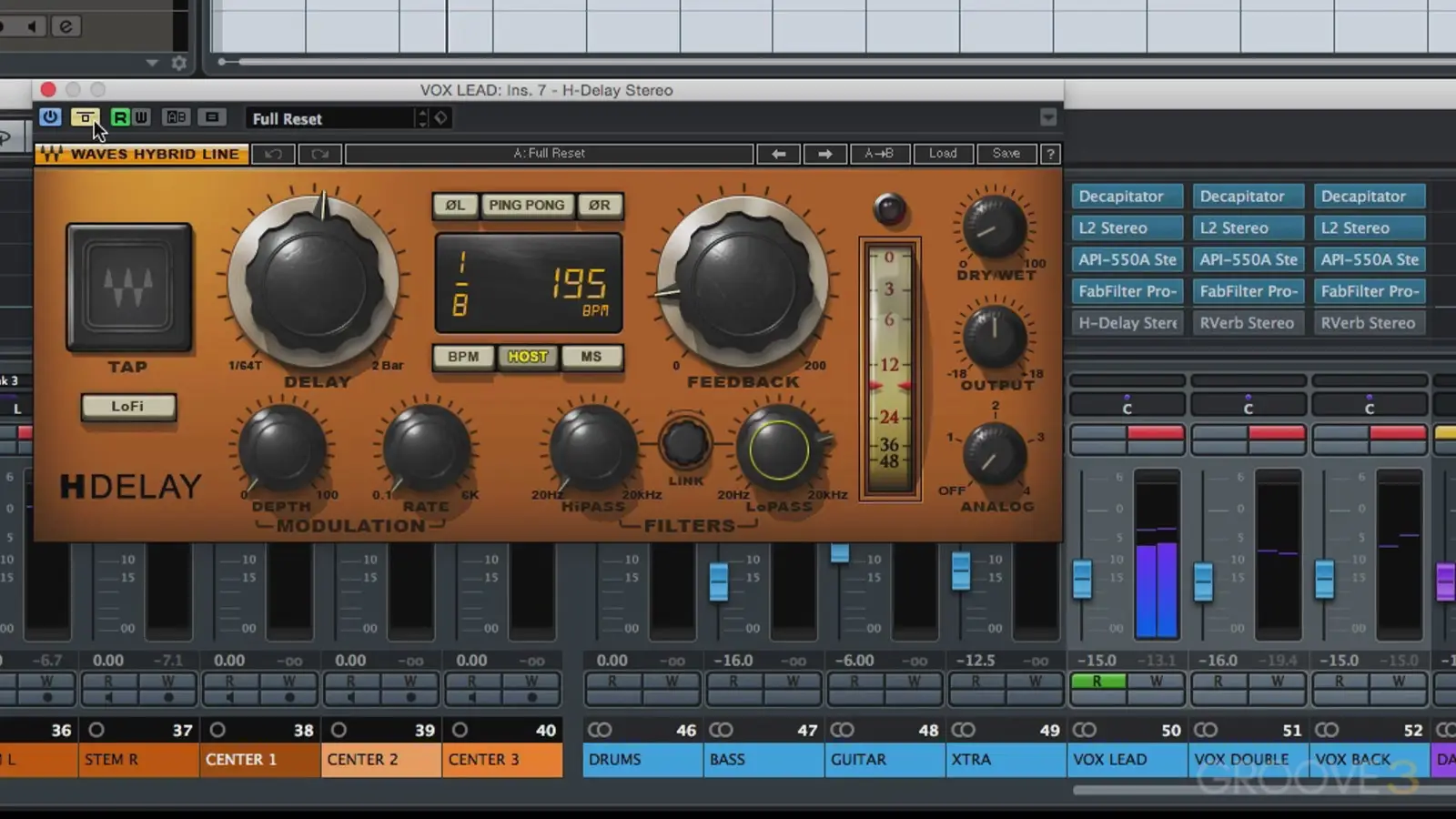The width and height of the screenshot is (1456, 819).
Task: Open the A: Full Reset preset menu
Action: pos(549,154)
